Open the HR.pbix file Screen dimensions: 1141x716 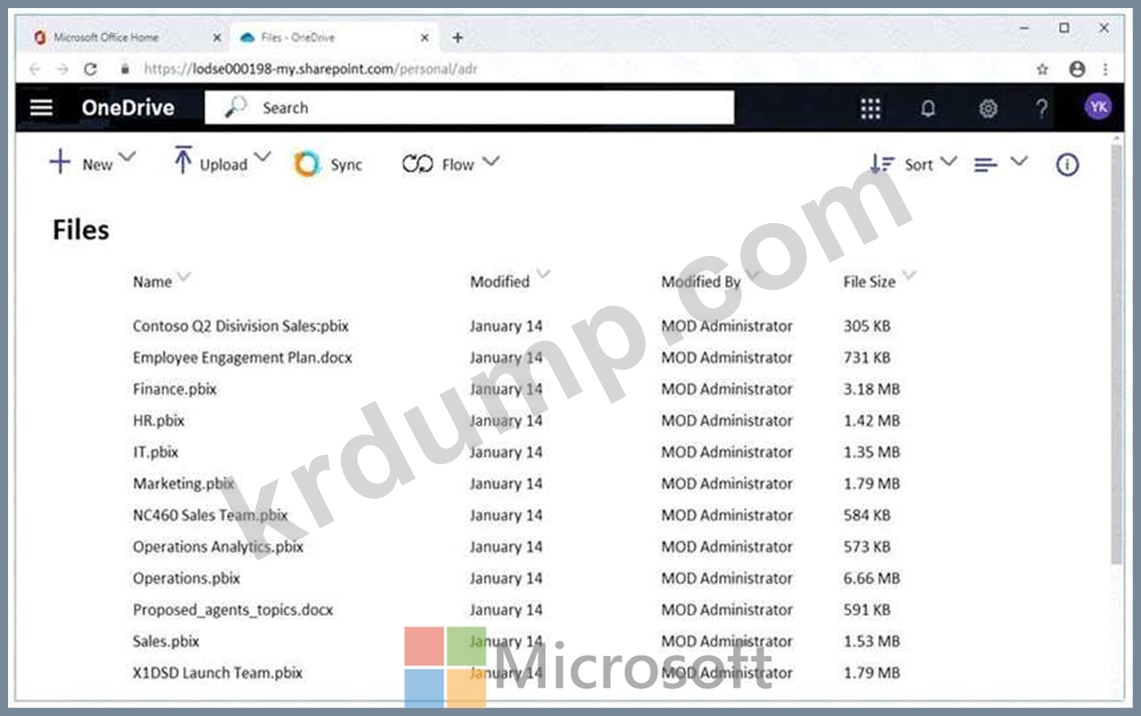(x=159, y=421)
